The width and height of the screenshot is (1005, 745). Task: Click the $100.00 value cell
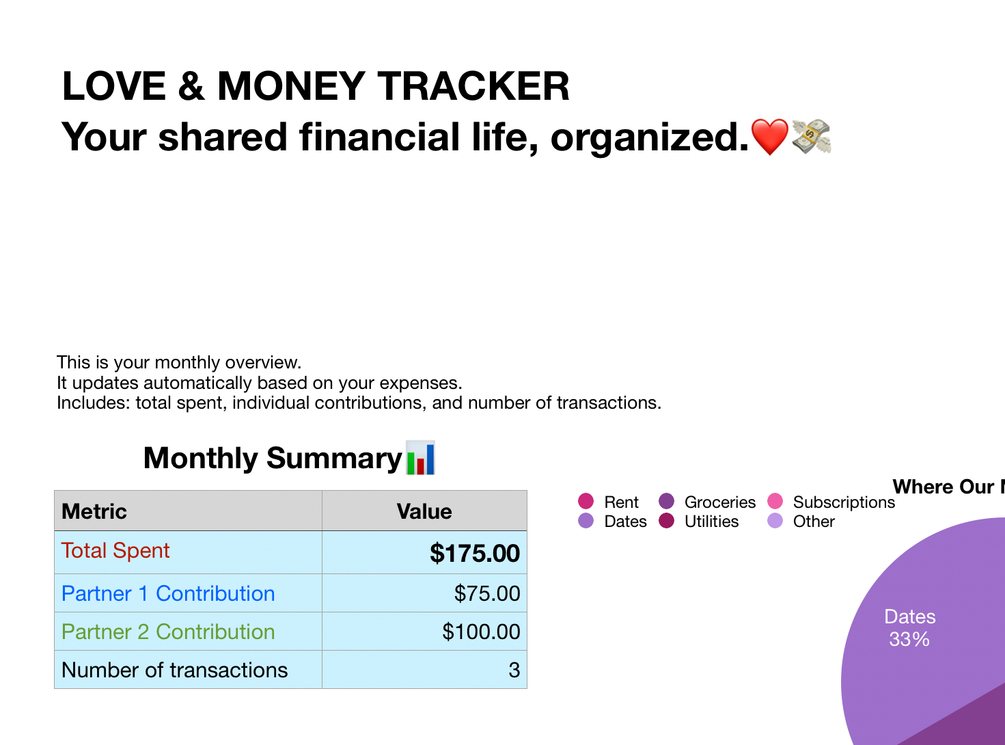tap(424, 632)
